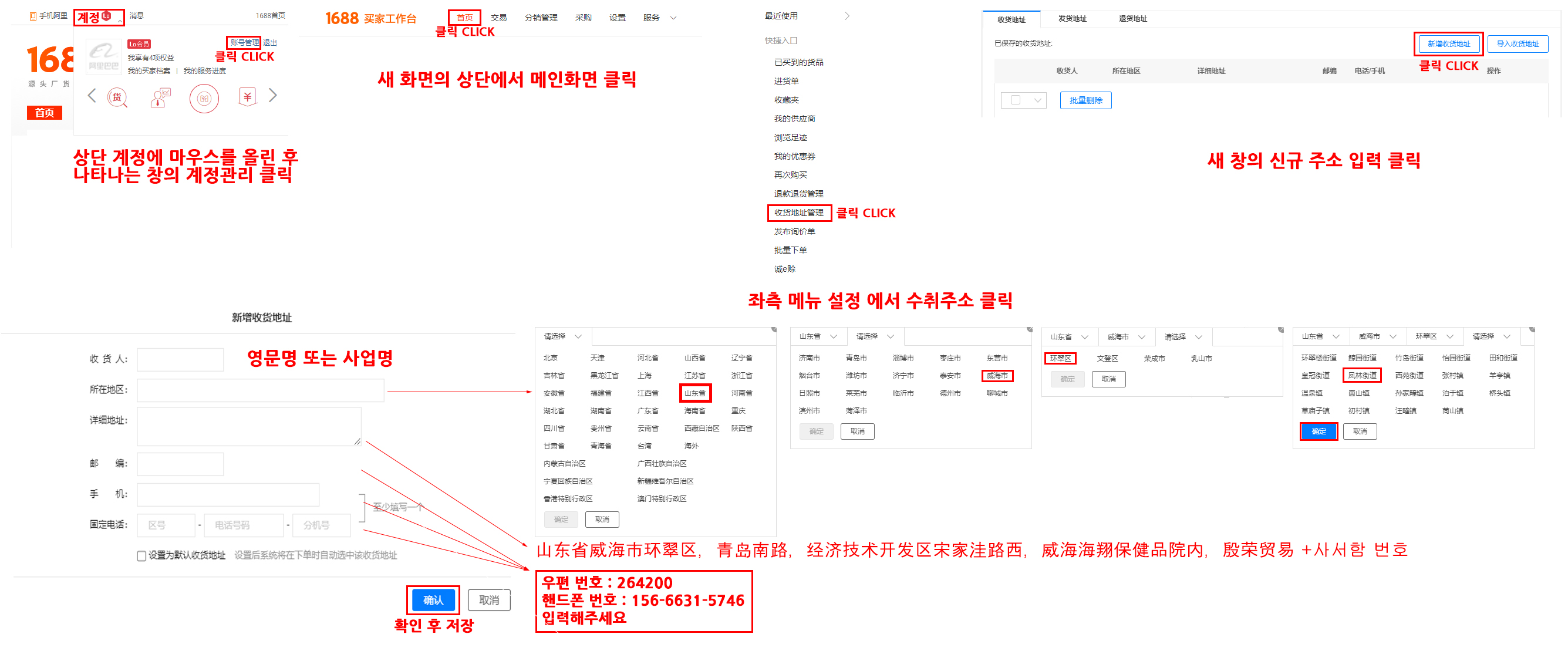Image resolution: width=1568 pixels, height=661 pixels.
Task: Select 山东省 in the province list
Action: click(694, 393)
